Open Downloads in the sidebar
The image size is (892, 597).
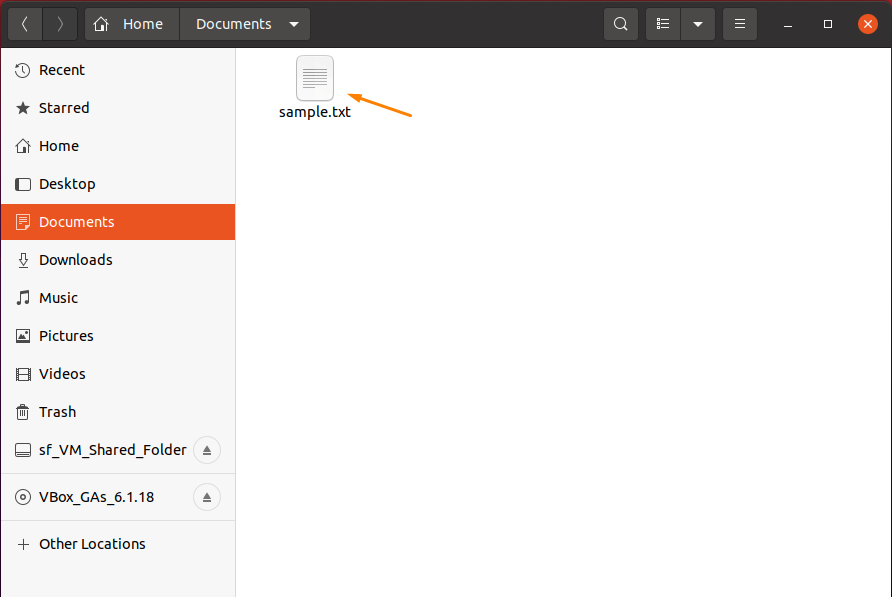118,260
